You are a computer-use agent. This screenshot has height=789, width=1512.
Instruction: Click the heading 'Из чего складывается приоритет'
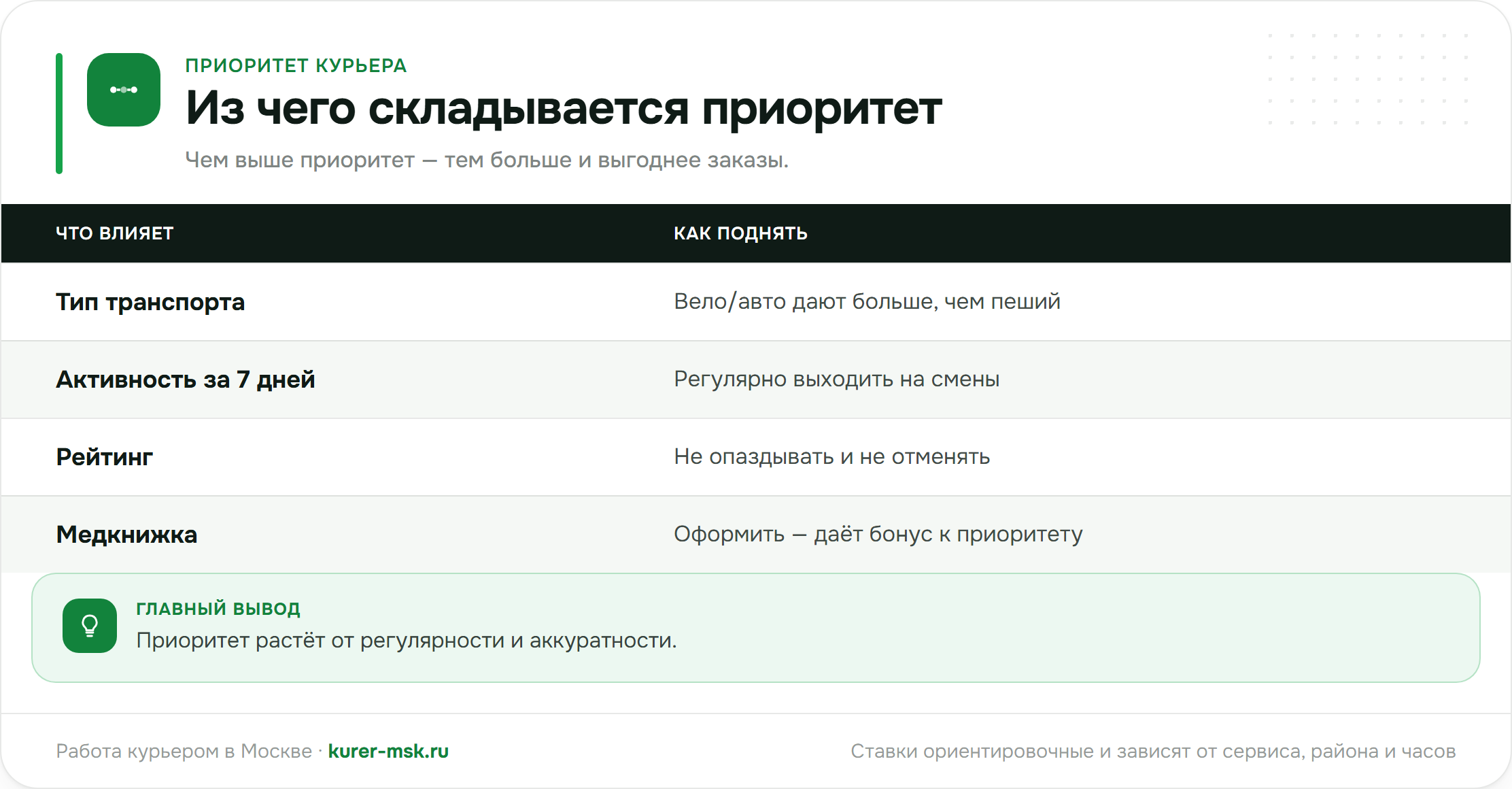click(564, 108)
